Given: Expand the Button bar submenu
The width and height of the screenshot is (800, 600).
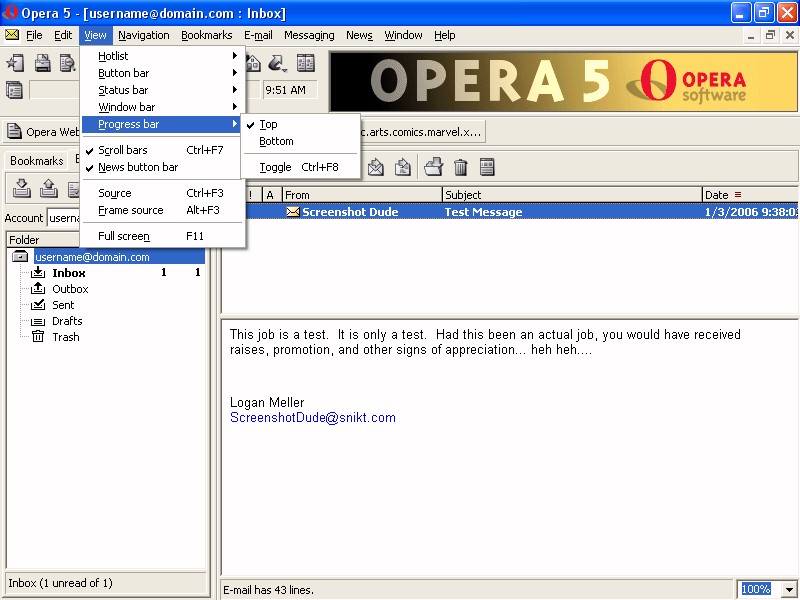Looking at the screenshot, I should 161,73.
